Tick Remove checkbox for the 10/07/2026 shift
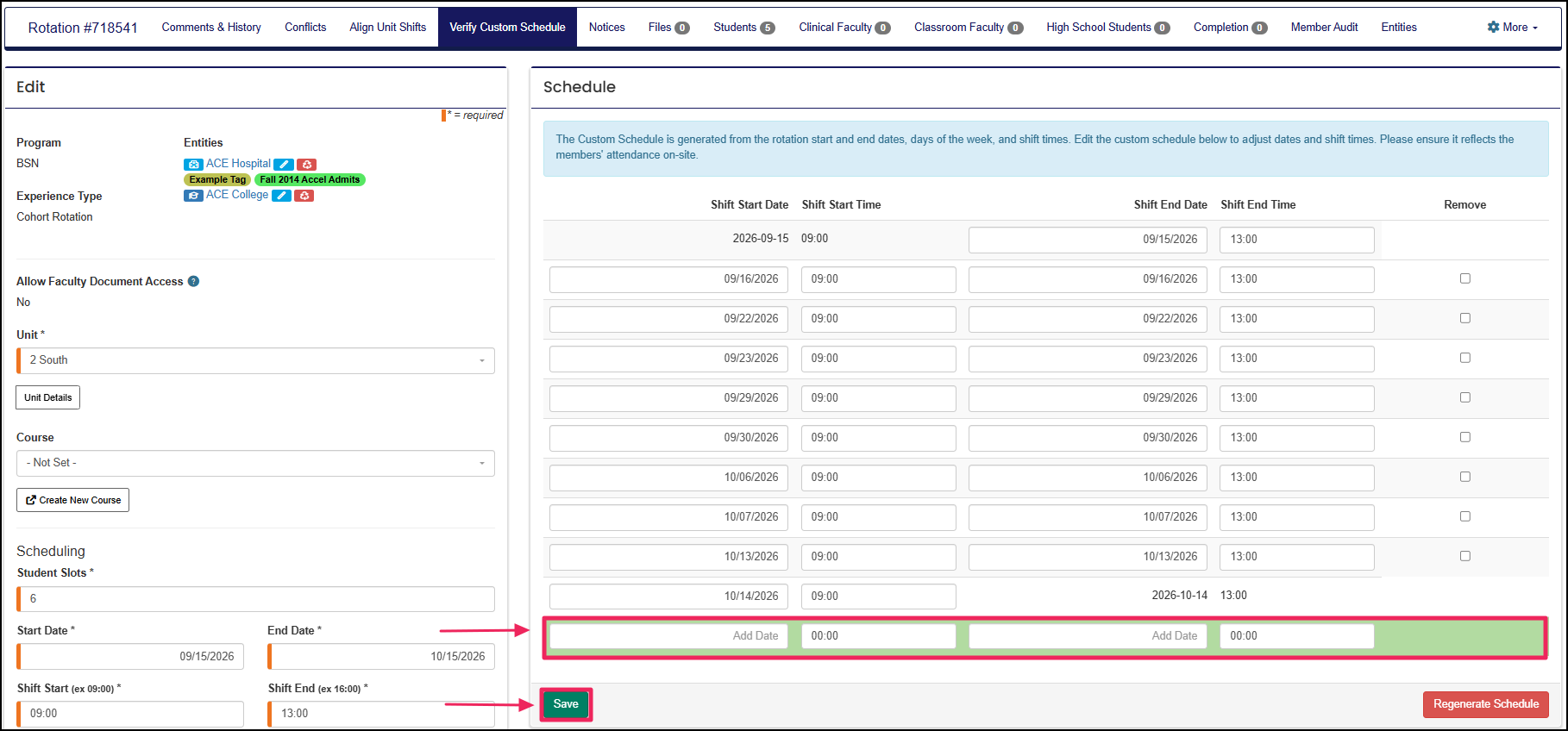This screenshot has width=1568, height=731. [x=1465, y=516]
